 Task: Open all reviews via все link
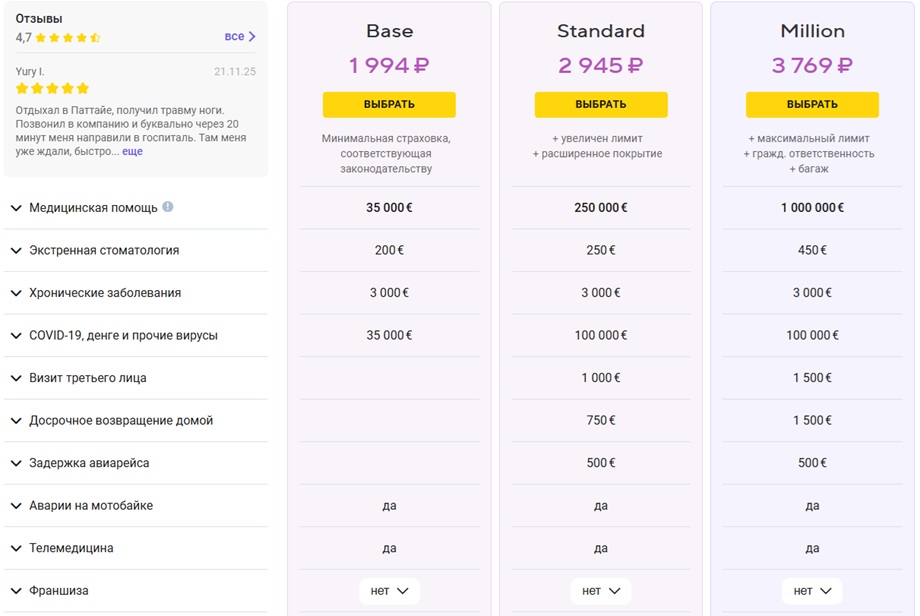[234, 36]
